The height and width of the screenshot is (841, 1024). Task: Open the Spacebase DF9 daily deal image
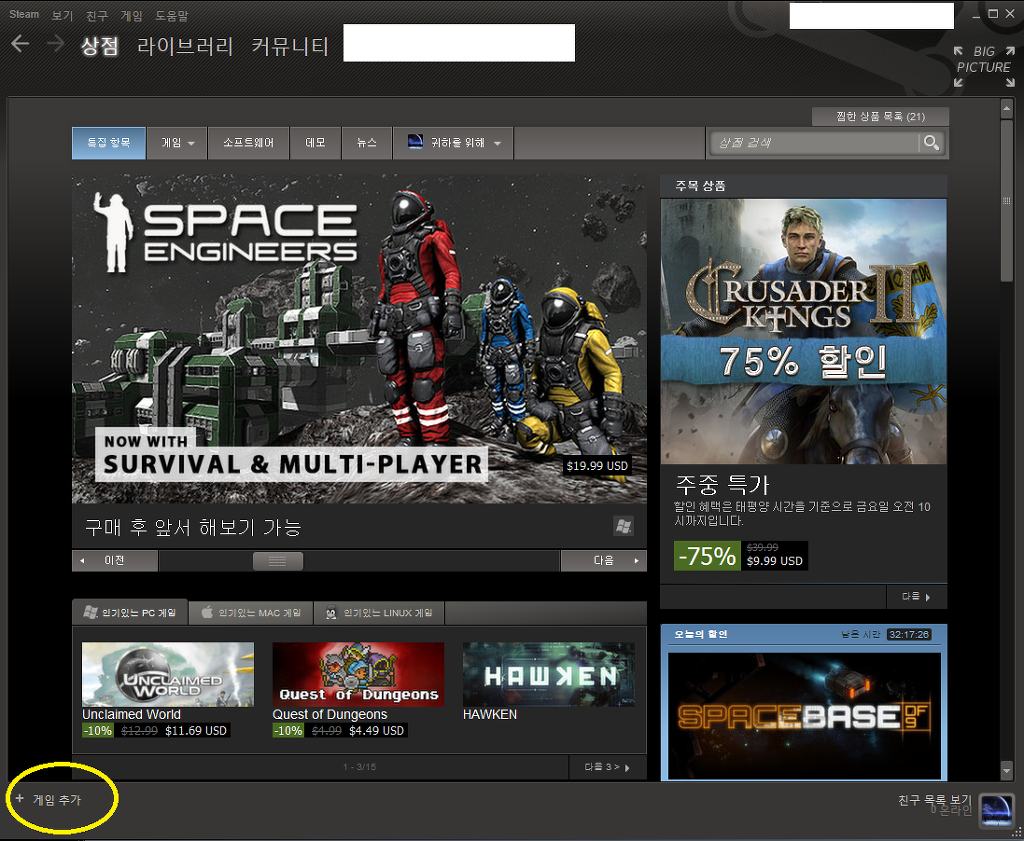pyautogui.click(x=805, y=716)
